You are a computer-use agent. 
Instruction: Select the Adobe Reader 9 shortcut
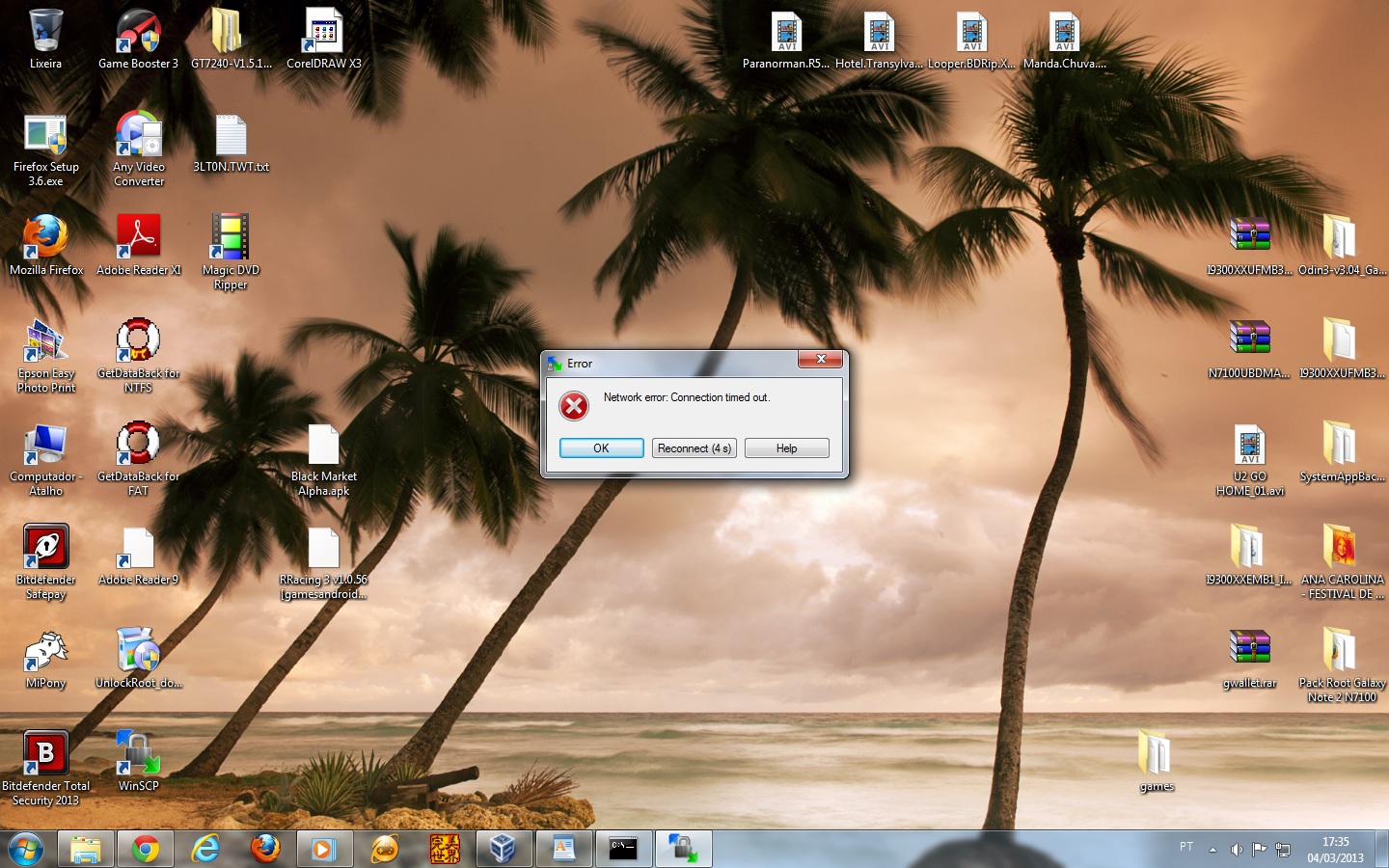pos(138,556)
